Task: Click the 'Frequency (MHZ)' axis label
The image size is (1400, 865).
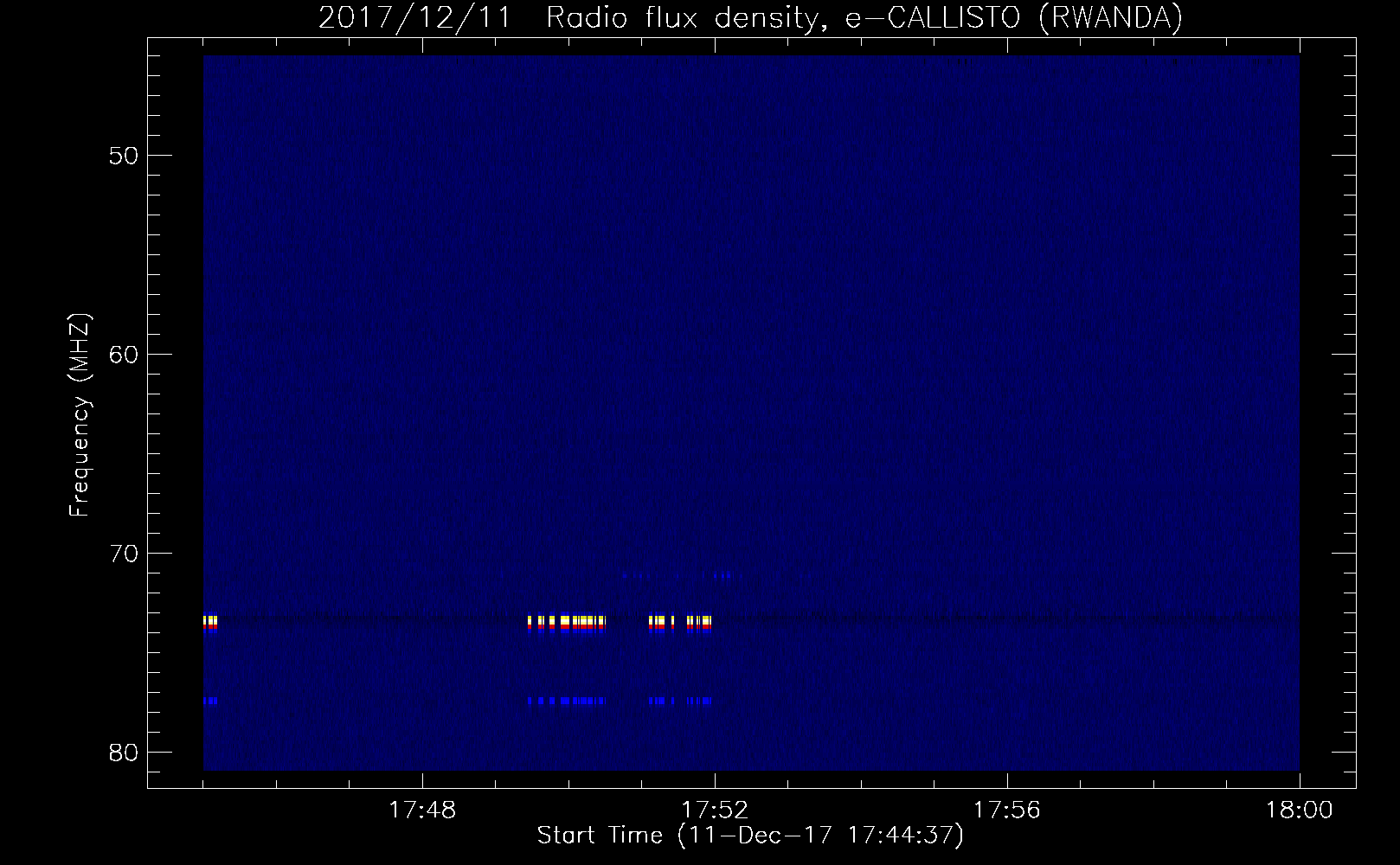Action: [x=80, y=414]
